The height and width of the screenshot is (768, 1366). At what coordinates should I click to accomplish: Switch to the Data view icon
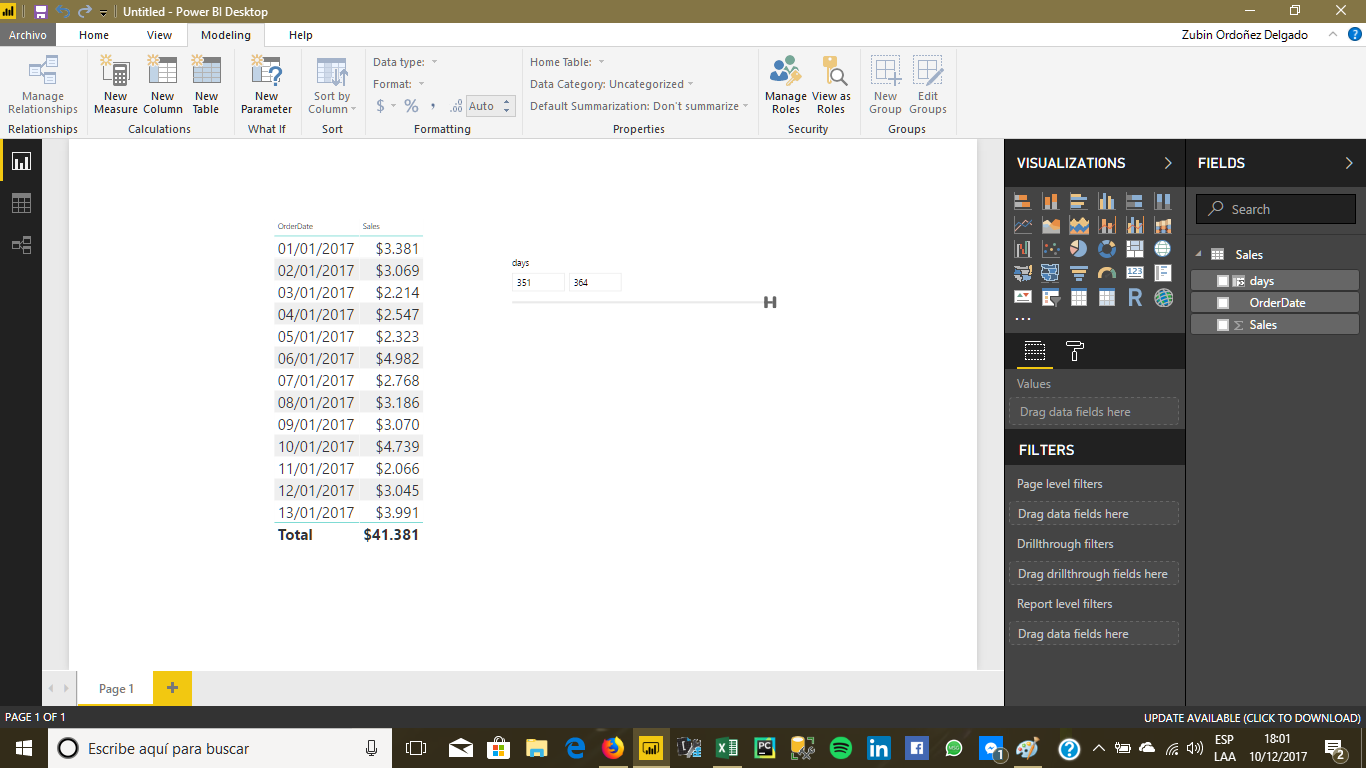(x=21, y=203)
